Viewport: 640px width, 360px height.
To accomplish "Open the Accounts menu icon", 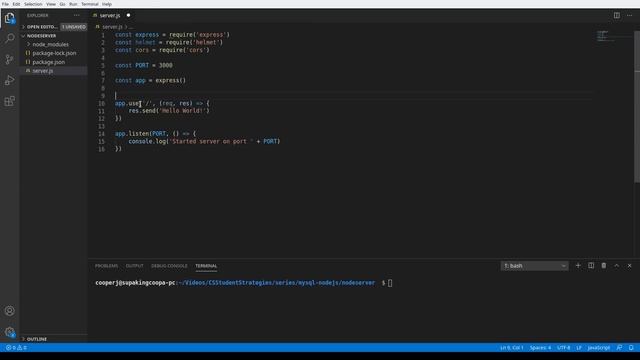I will [x=9, y=311].
